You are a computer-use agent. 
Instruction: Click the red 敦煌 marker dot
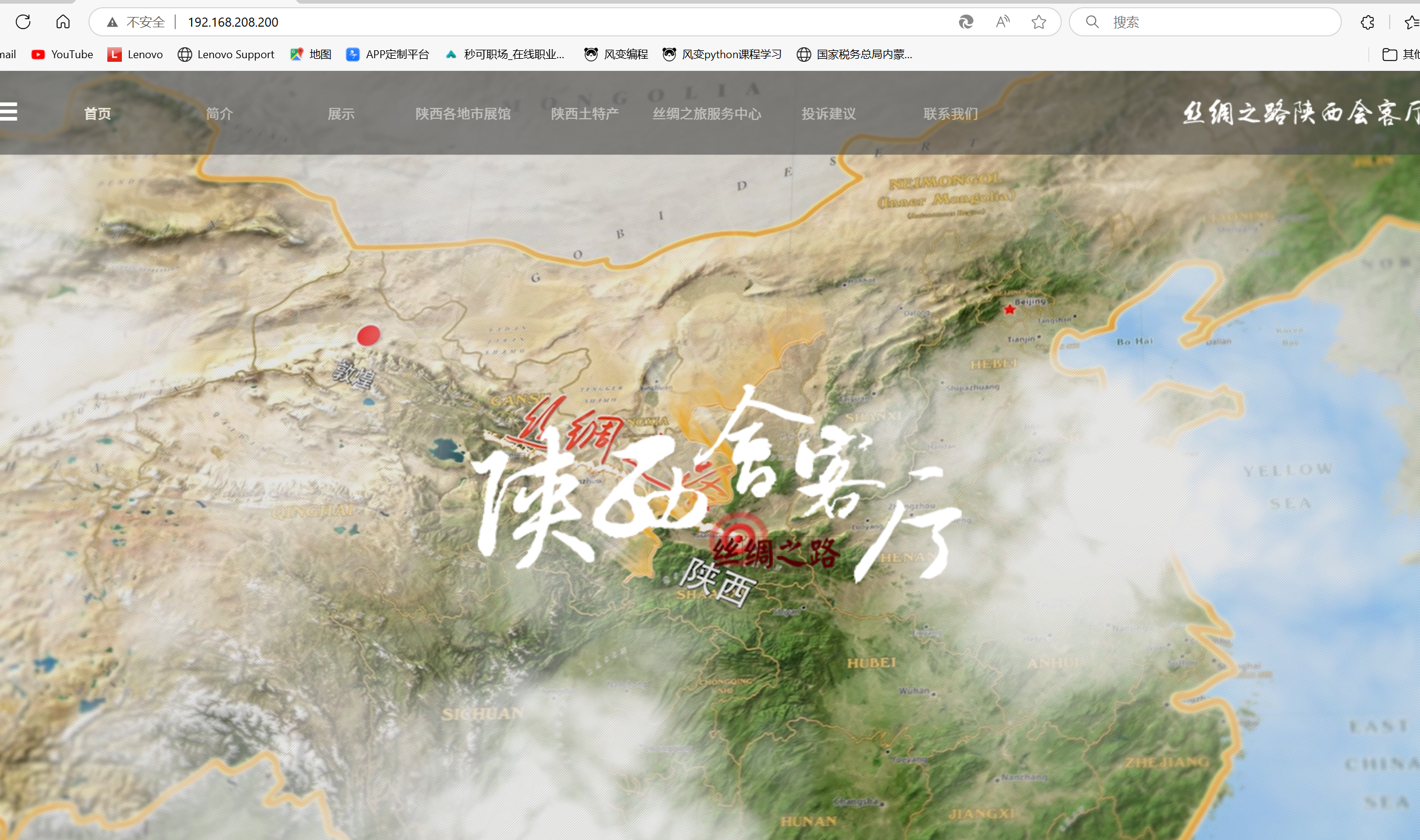click(x=369, y=335)
